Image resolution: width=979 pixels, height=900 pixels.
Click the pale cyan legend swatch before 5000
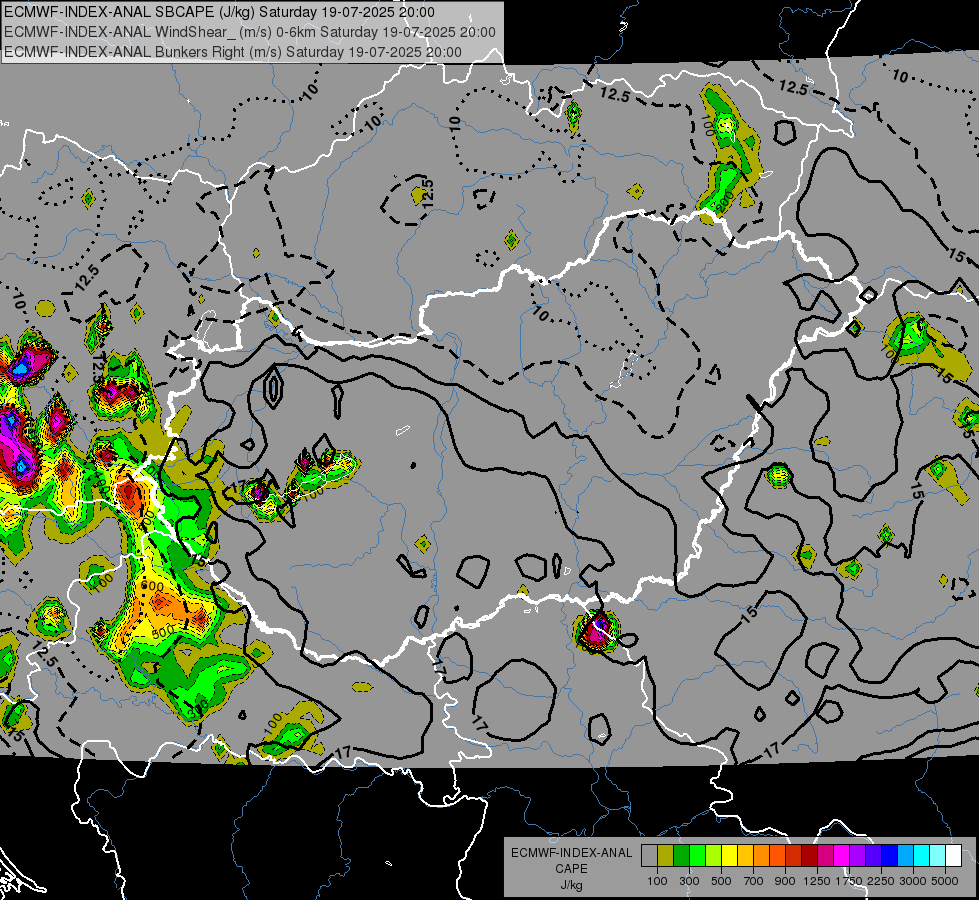pyautogui.click(x=937, y=856)
